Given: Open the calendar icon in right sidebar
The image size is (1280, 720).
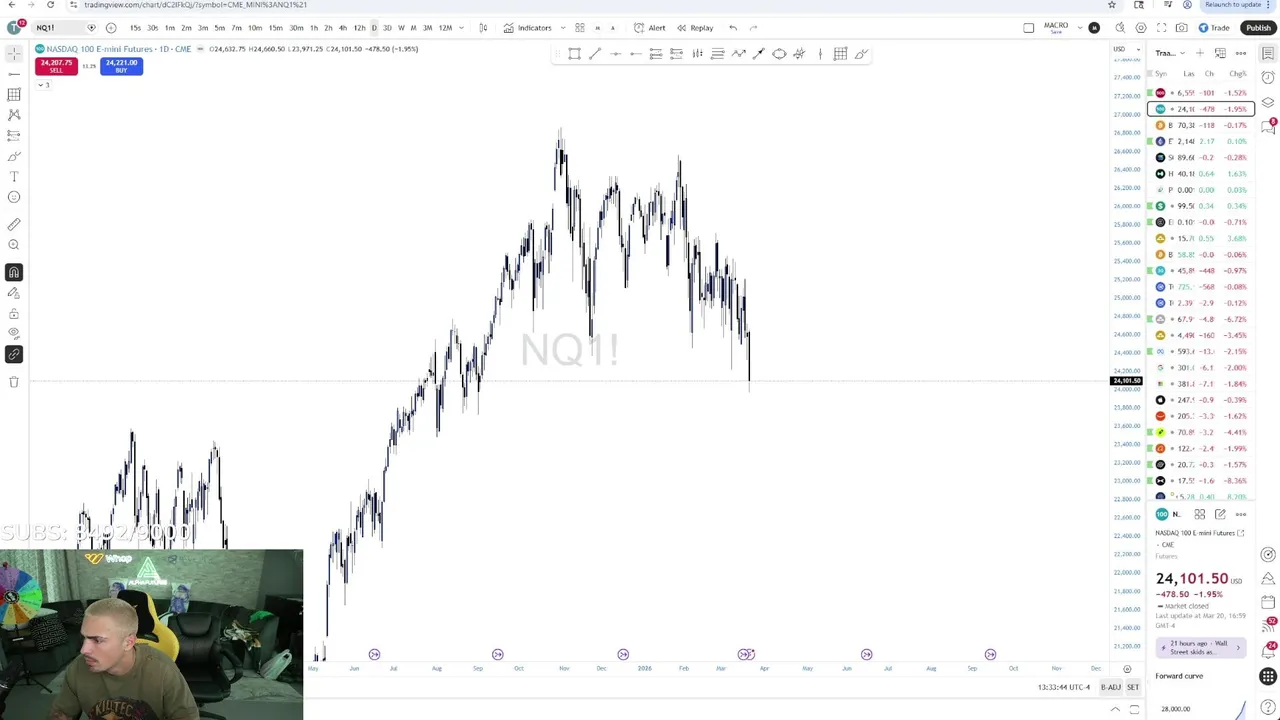Looking at the screenshot, I should pos(1268,603).
